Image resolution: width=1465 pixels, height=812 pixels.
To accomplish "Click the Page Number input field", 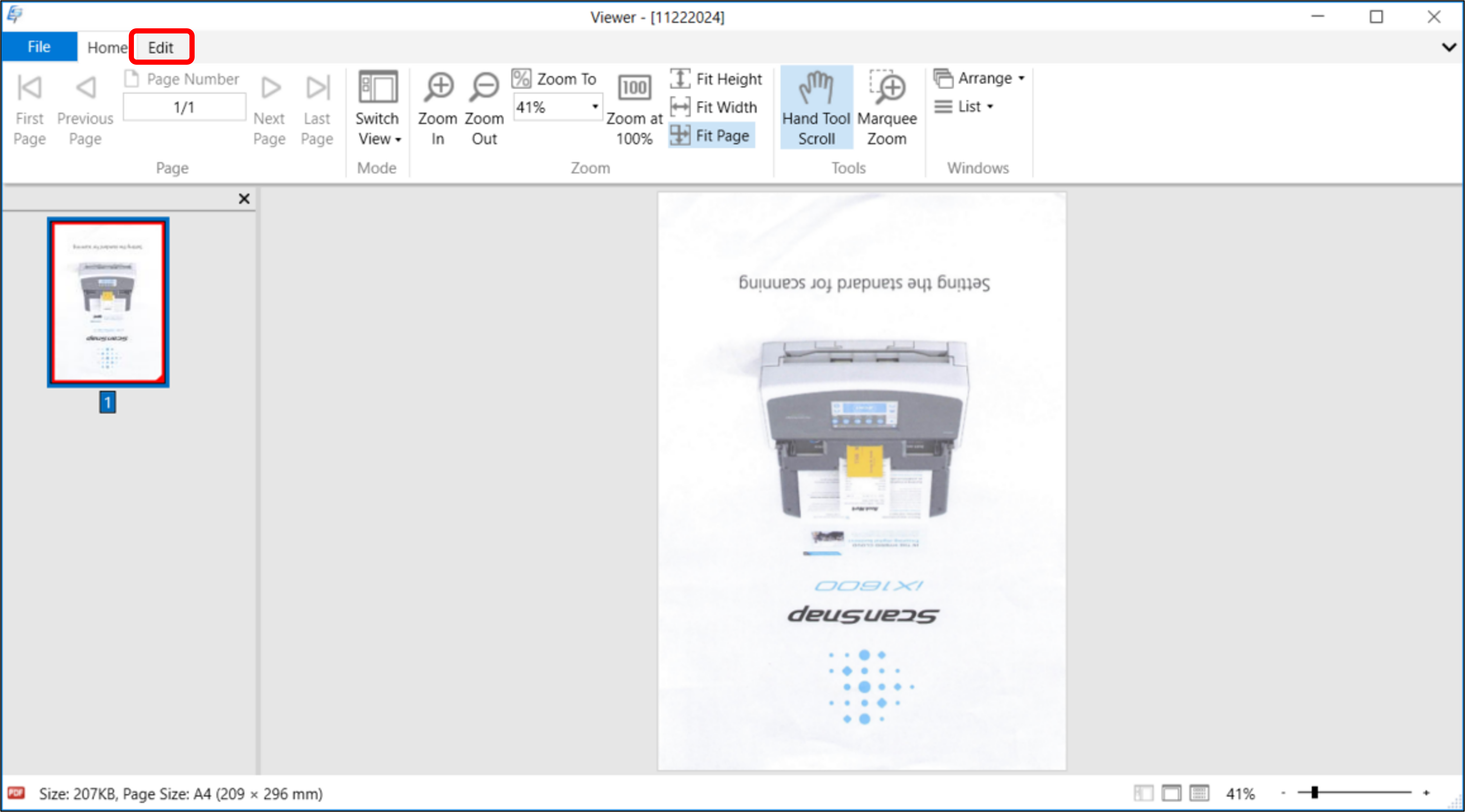I will [184, 107].
